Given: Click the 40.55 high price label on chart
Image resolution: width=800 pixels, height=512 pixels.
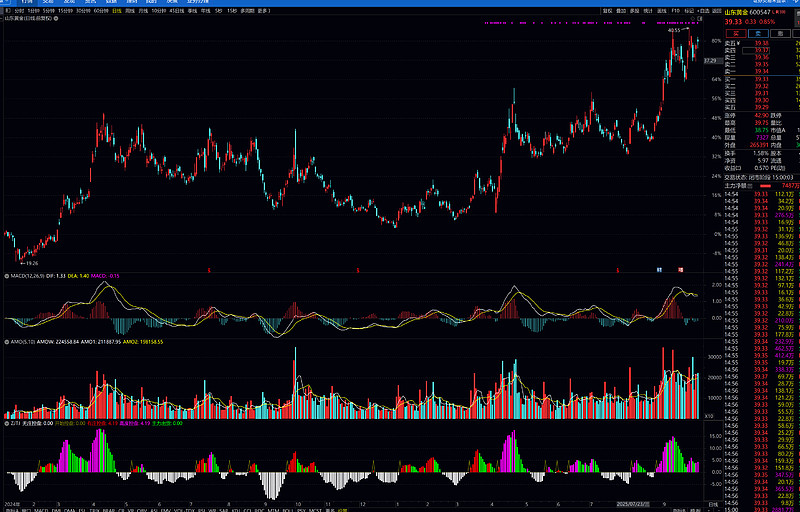Looking at the screenshot, I should (674, 30).
